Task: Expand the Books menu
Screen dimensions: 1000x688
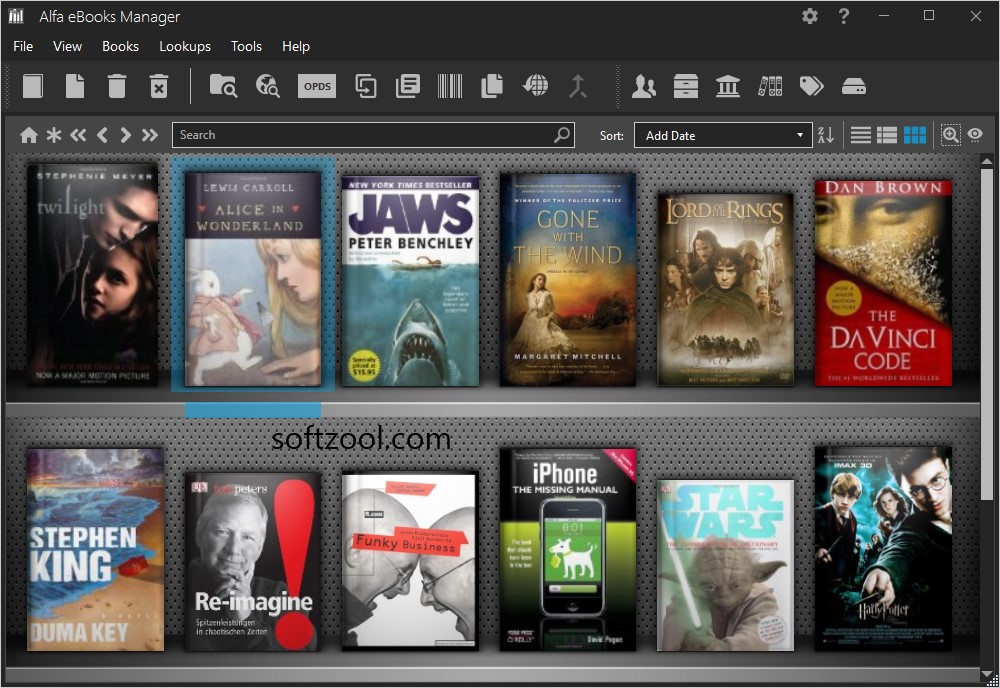Action: tap(120, 46)
